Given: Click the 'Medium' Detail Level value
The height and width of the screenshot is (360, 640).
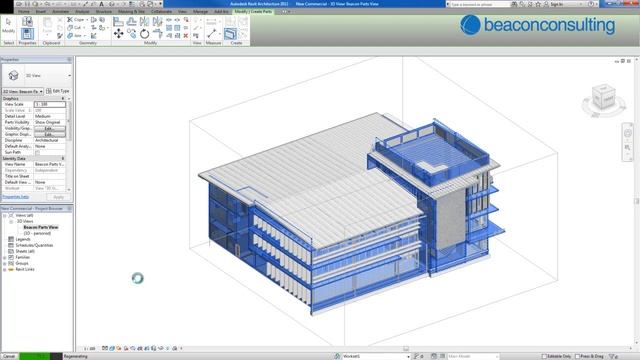Looking at the screenshot, I should (49, 116).
